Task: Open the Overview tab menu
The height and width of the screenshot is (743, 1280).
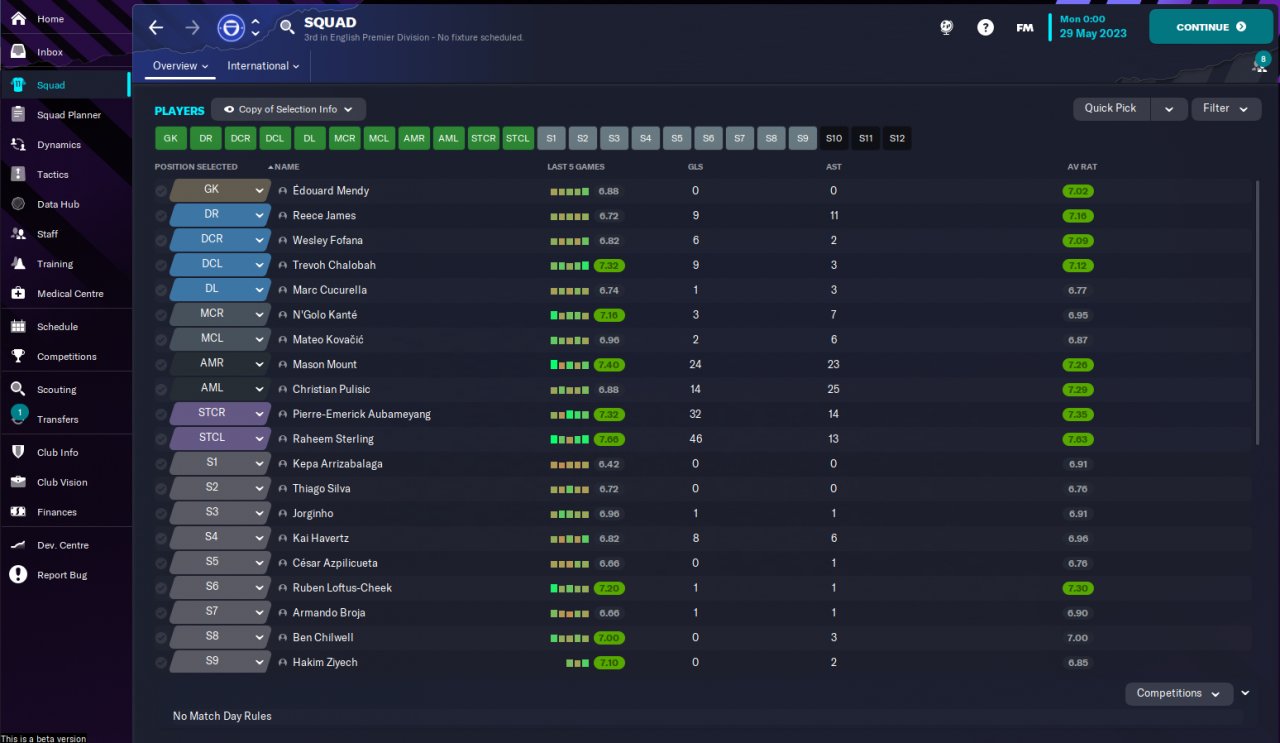Action: click(x=181, y=66)
